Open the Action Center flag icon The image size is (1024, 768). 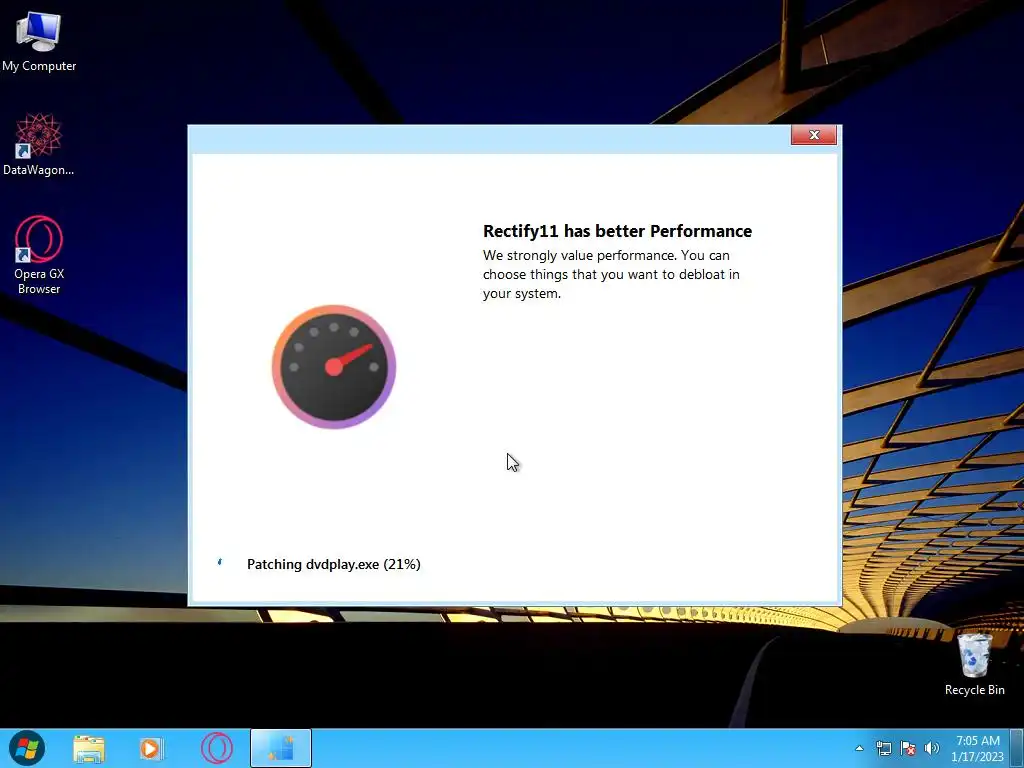(x=908, y=748)
